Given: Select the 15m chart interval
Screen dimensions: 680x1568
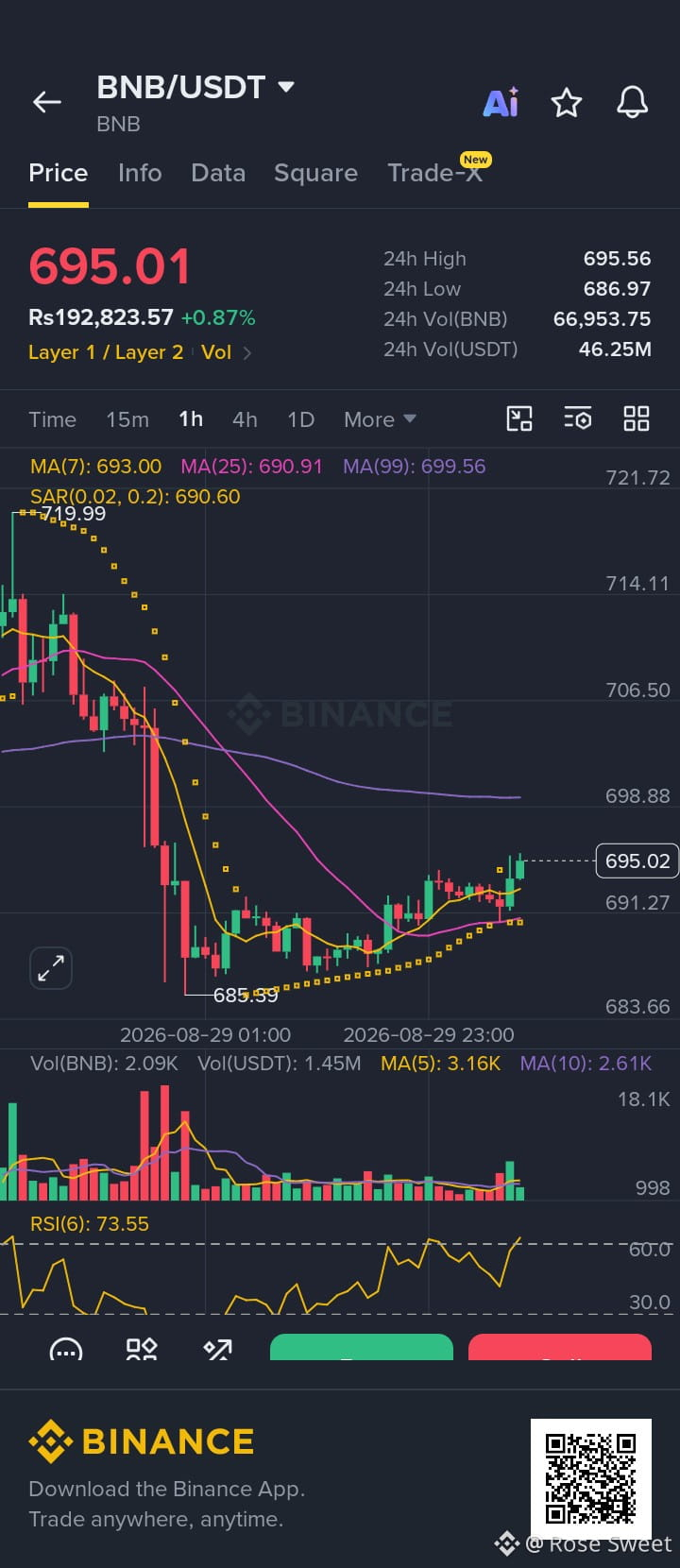Looking at the screenshot, I should (x=127, y=419).
